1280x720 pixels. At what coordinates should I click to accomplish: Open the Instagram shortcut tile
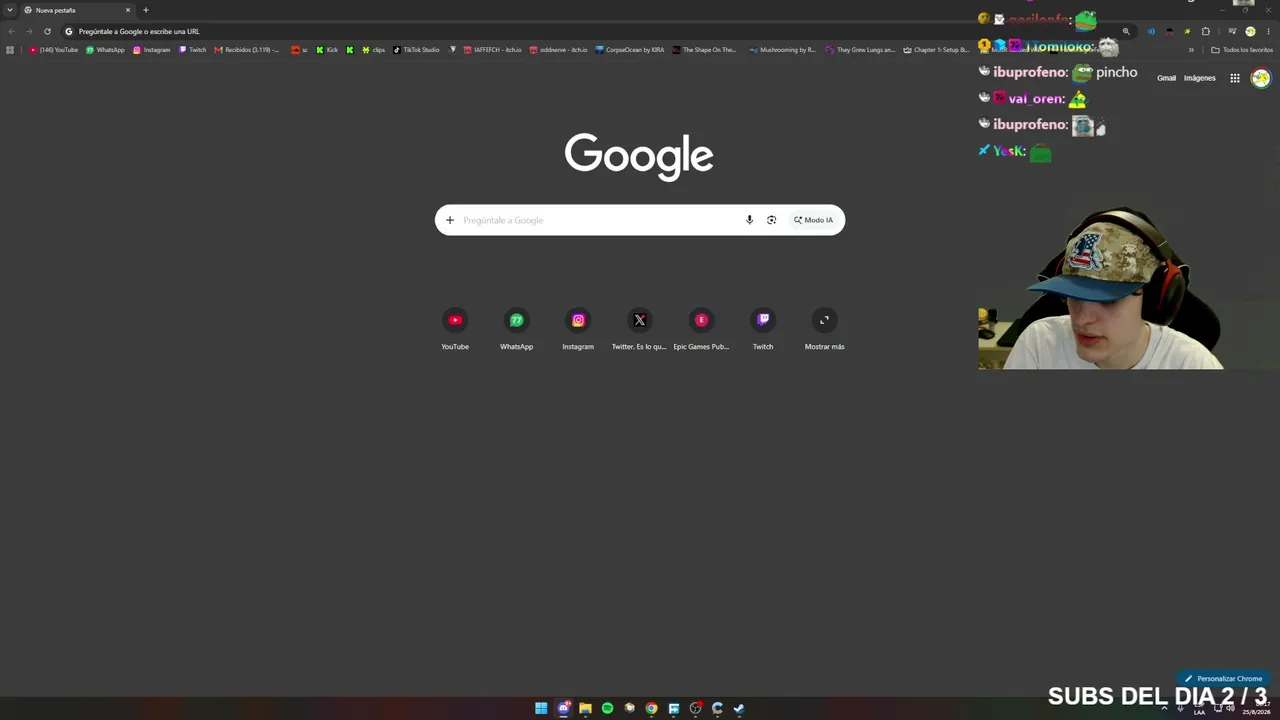pyautogui.click(x=578, y=328)
